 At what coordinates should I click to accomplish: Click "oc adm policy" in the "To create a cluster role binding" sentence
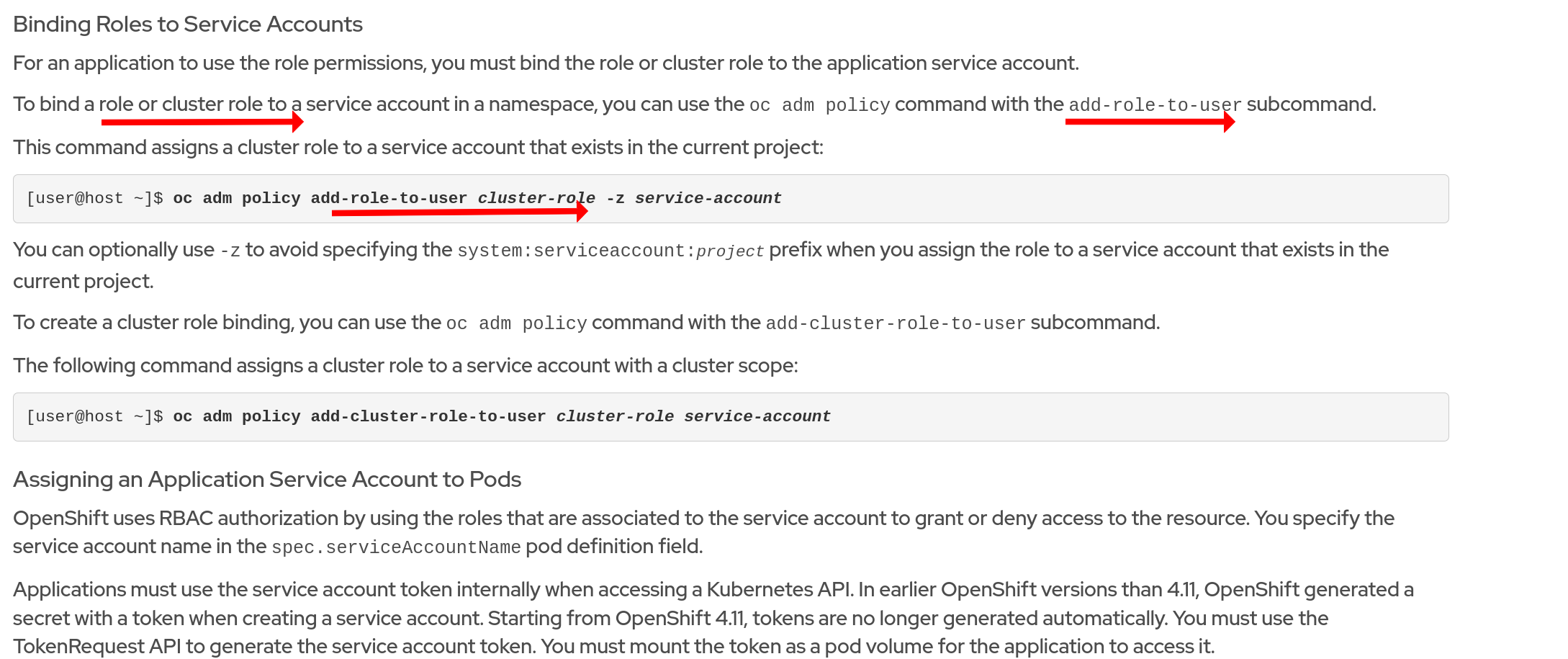coord(516,323)
